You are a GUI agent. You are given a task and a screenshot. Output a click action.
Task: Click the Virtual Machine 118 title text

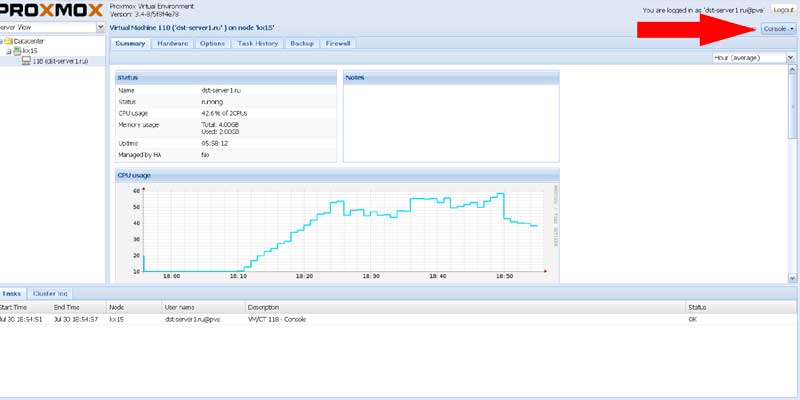(194, 28)
